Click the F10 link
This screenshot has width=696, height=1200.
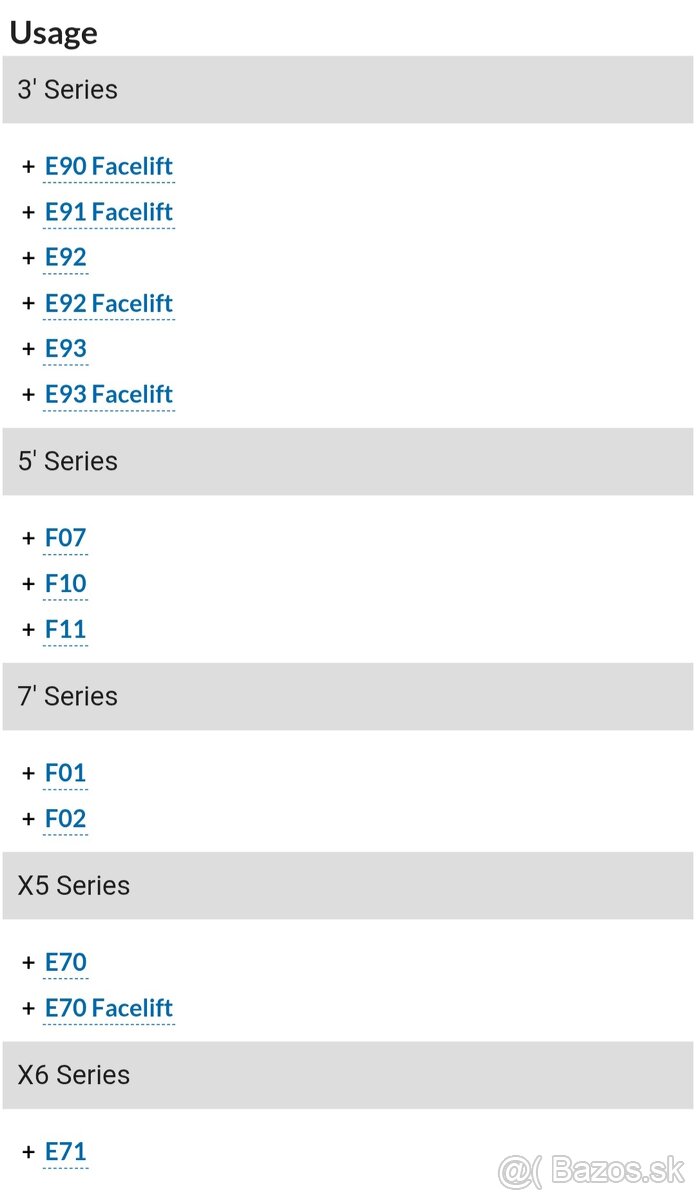tap(66, 583)
